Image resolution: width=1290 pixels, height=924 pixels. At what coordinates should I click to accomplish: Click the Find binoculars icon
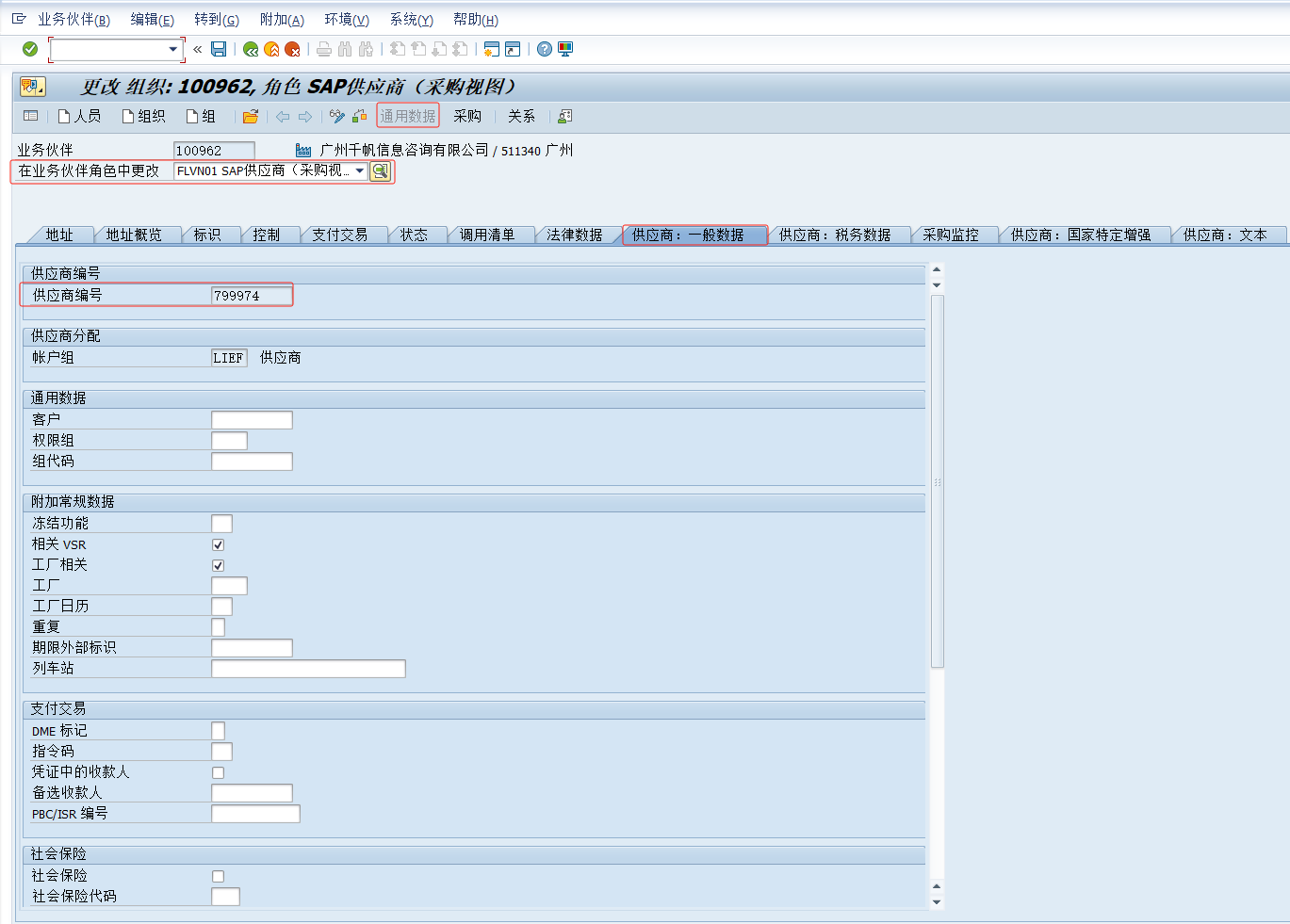pos(345,49)
